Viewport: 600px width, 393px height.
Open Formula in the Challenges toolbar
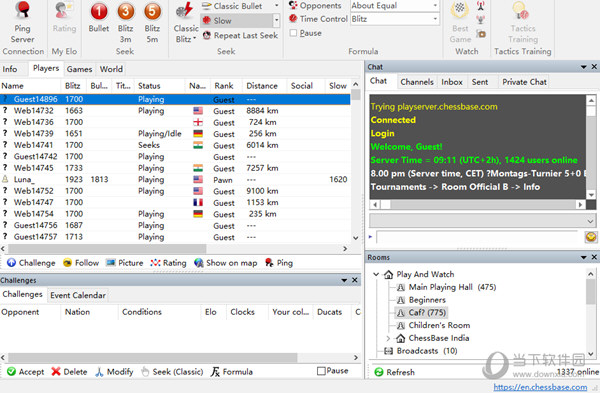[x=232, y=372]
